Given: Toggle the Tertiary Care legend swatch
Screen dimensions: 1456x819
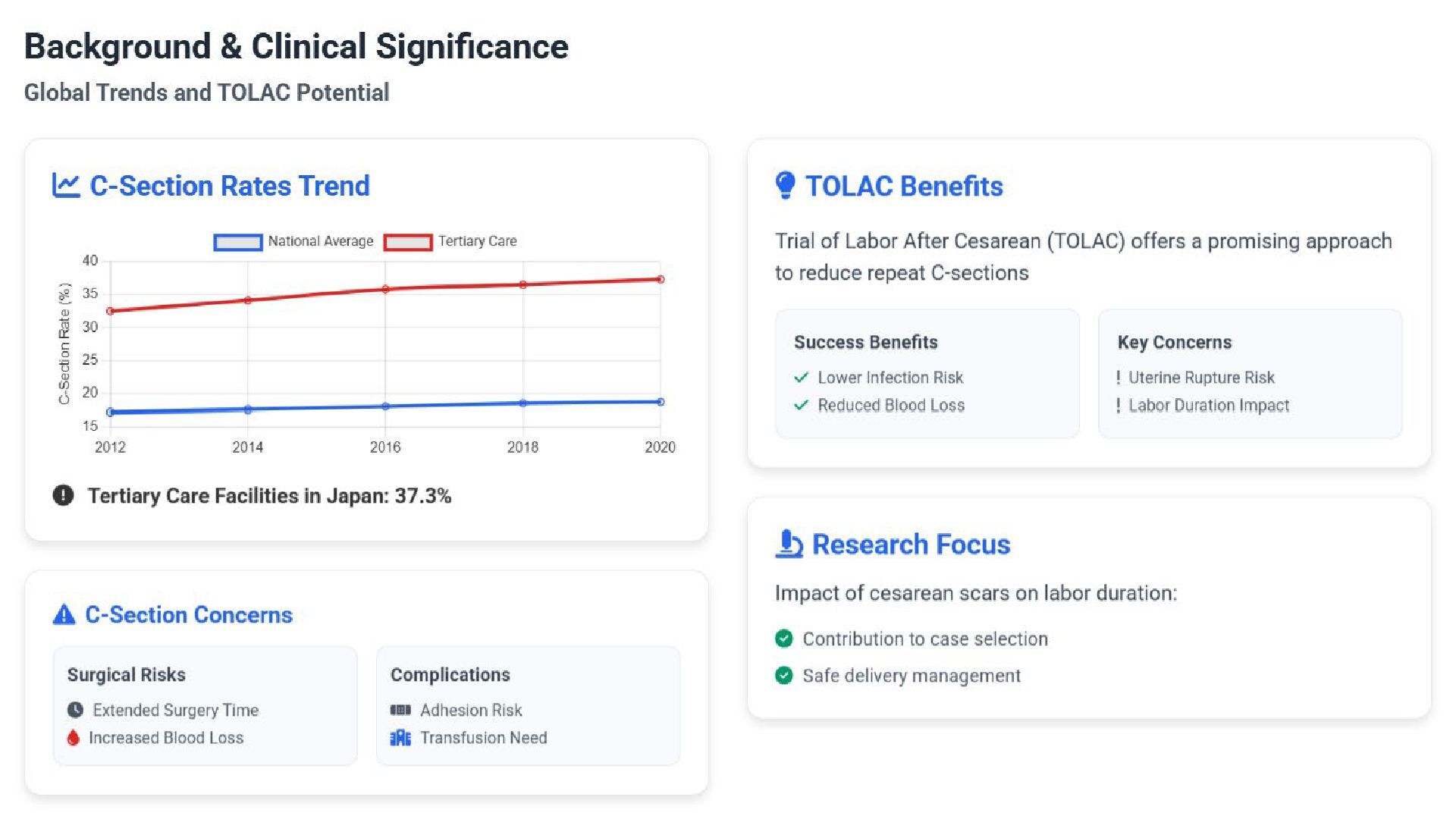Looking at the screenshot, I should (408, 242).
